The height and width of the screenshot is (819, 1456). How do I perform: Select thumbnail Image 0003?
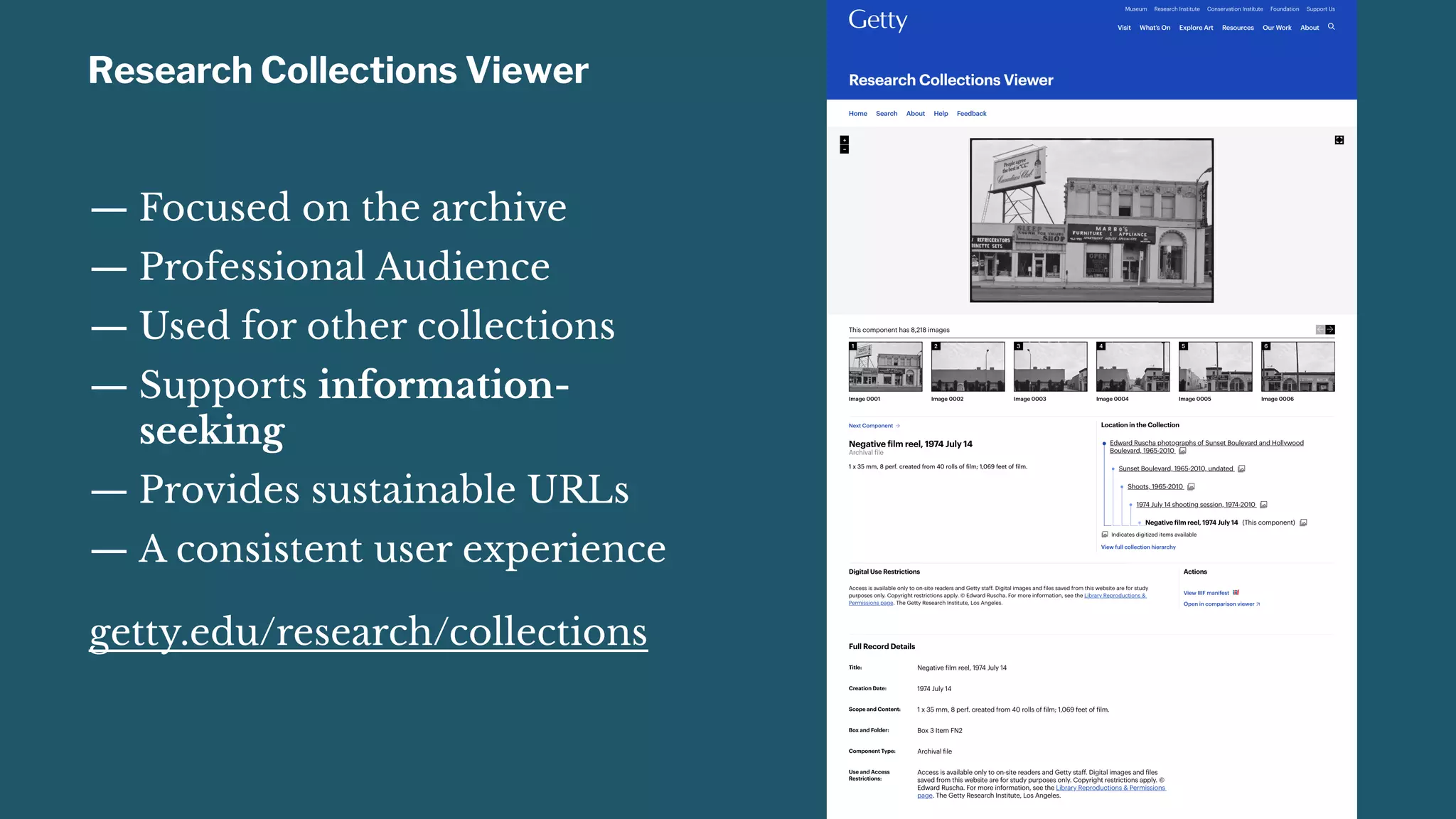[1051, 367]
